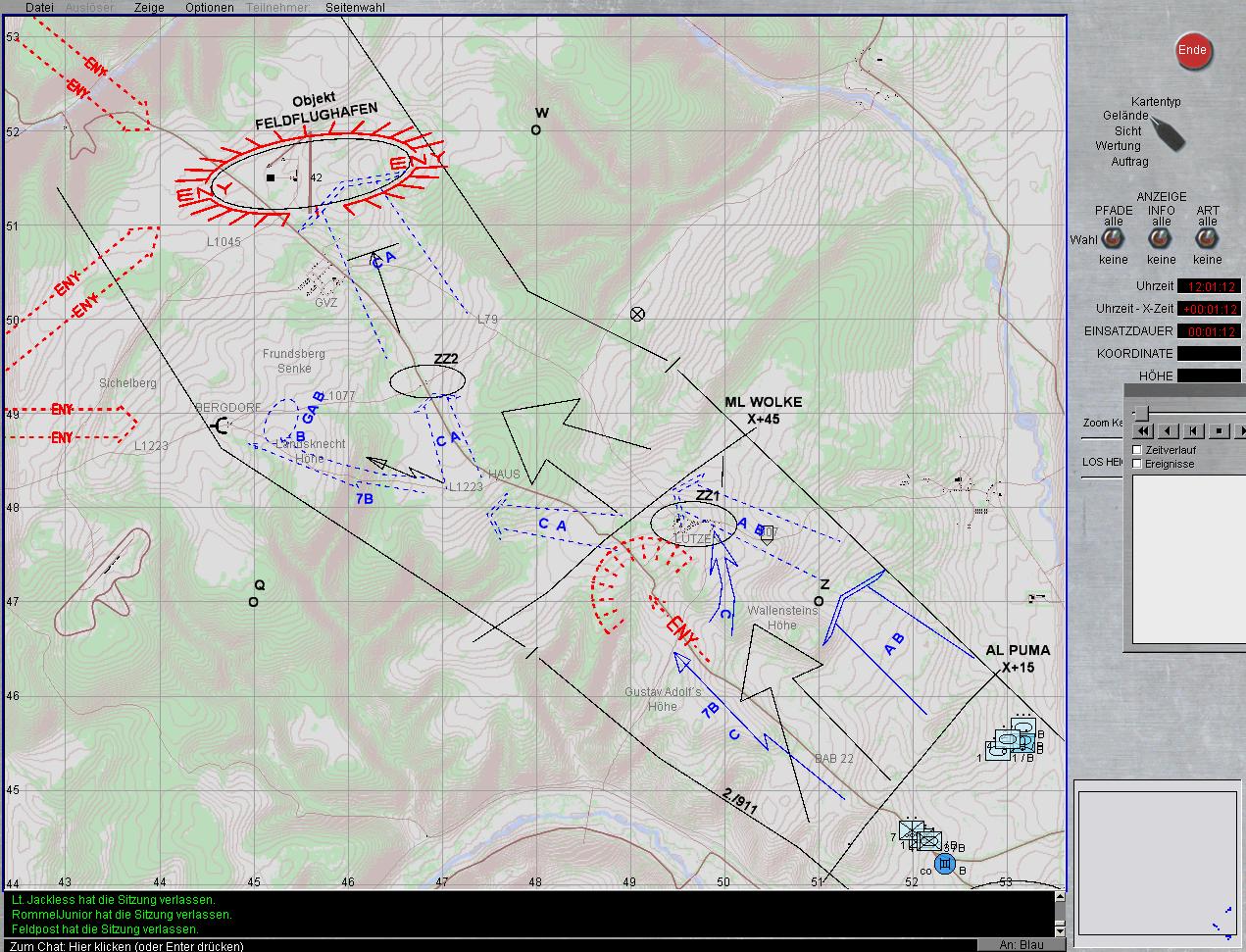
Task: Open the Seitenwahl menu
Action: coord(355,7)
